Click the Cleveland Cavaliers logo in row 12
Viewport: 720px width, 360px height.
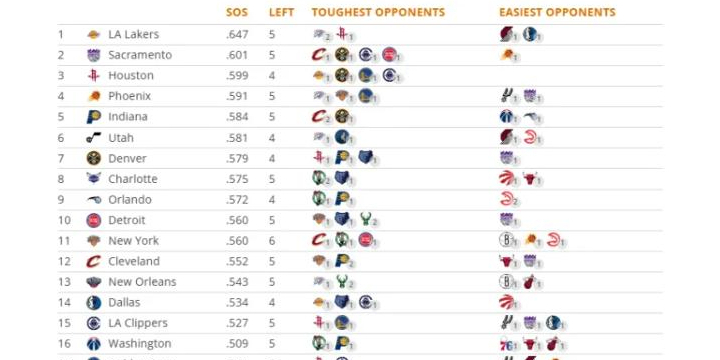[x=94, y=261]
